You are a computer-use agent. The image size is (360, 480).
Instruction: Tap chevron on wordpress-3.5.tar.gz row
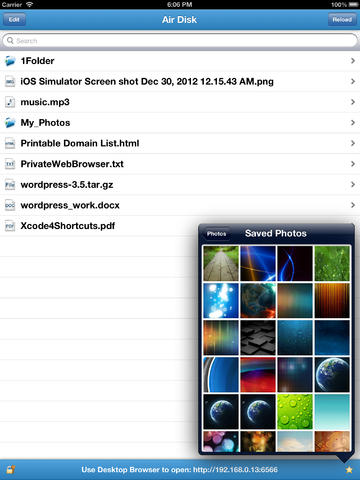[x=353, y=185]
